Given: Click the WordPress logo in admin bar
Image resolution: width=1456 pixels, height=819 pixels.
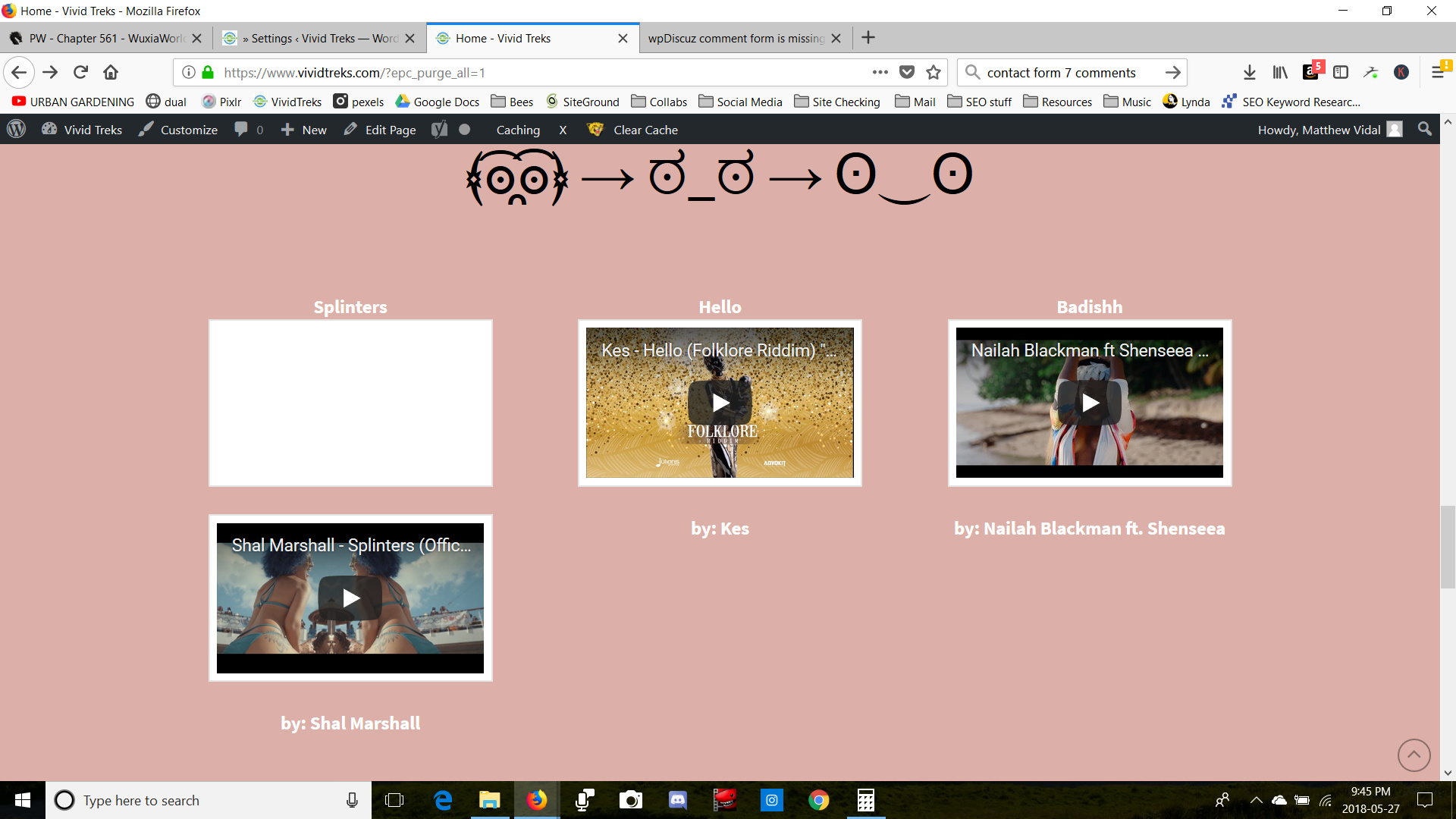Looking at the screenshot, I should click(x=17, y=130).
